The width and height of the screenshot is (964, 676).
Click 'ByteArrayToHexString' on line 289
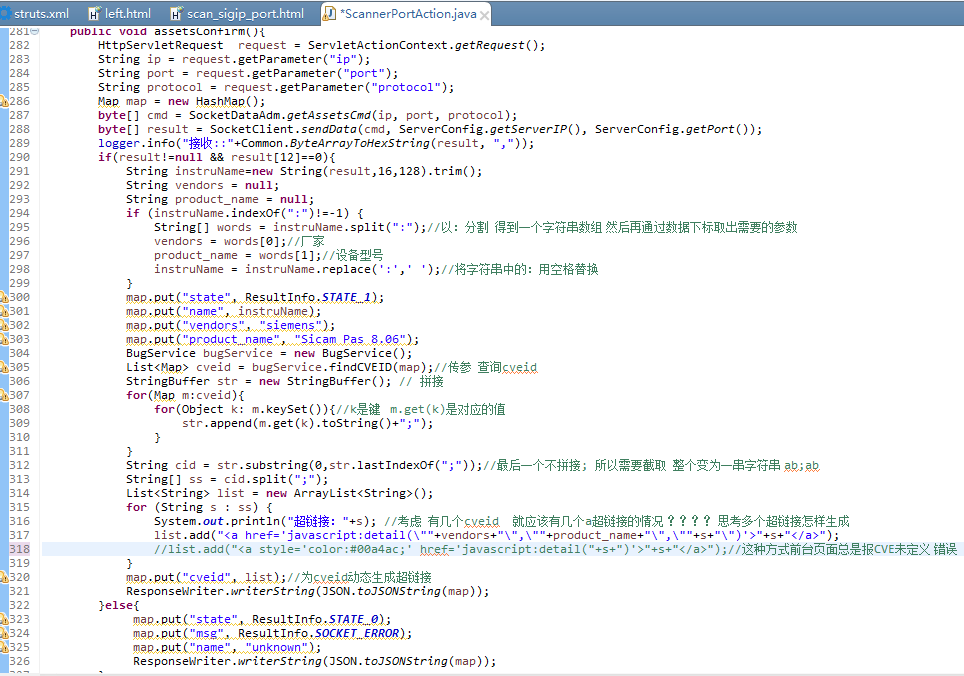360,143
